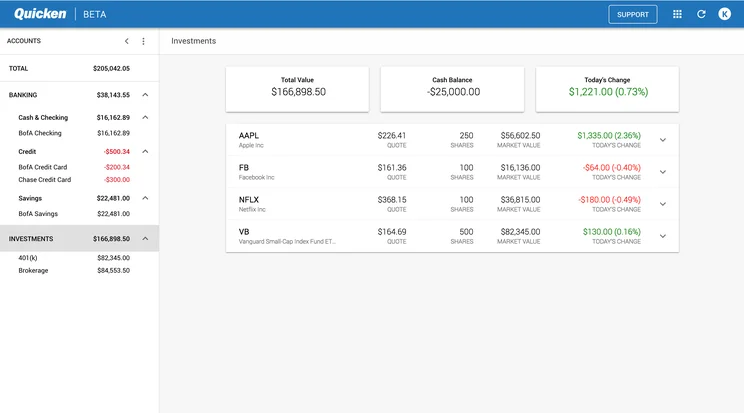Expand the NFLX holding row
744x413 pixels.
click(x=663, y=204)
